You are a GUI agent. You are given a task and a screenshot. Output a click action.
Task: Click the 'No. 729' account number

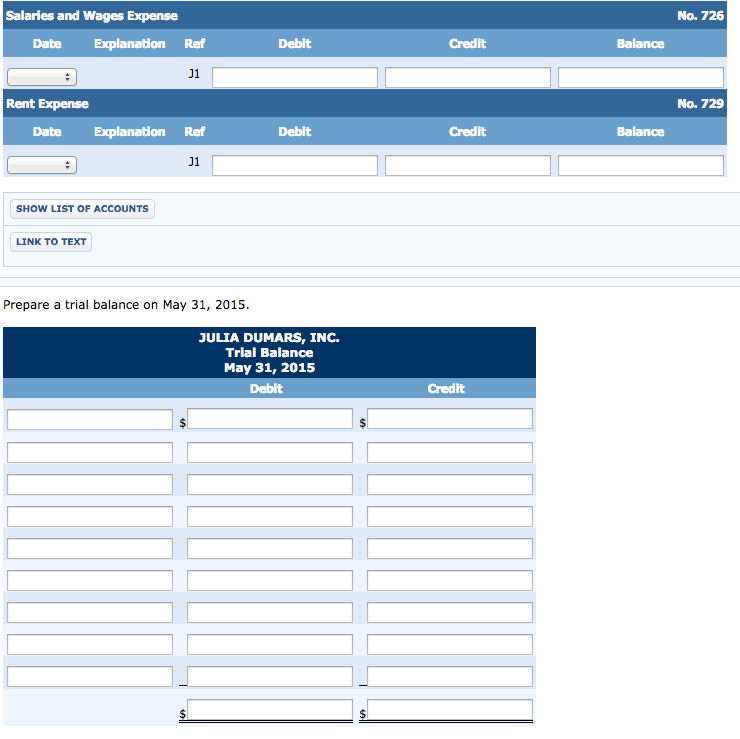(700, 103)
